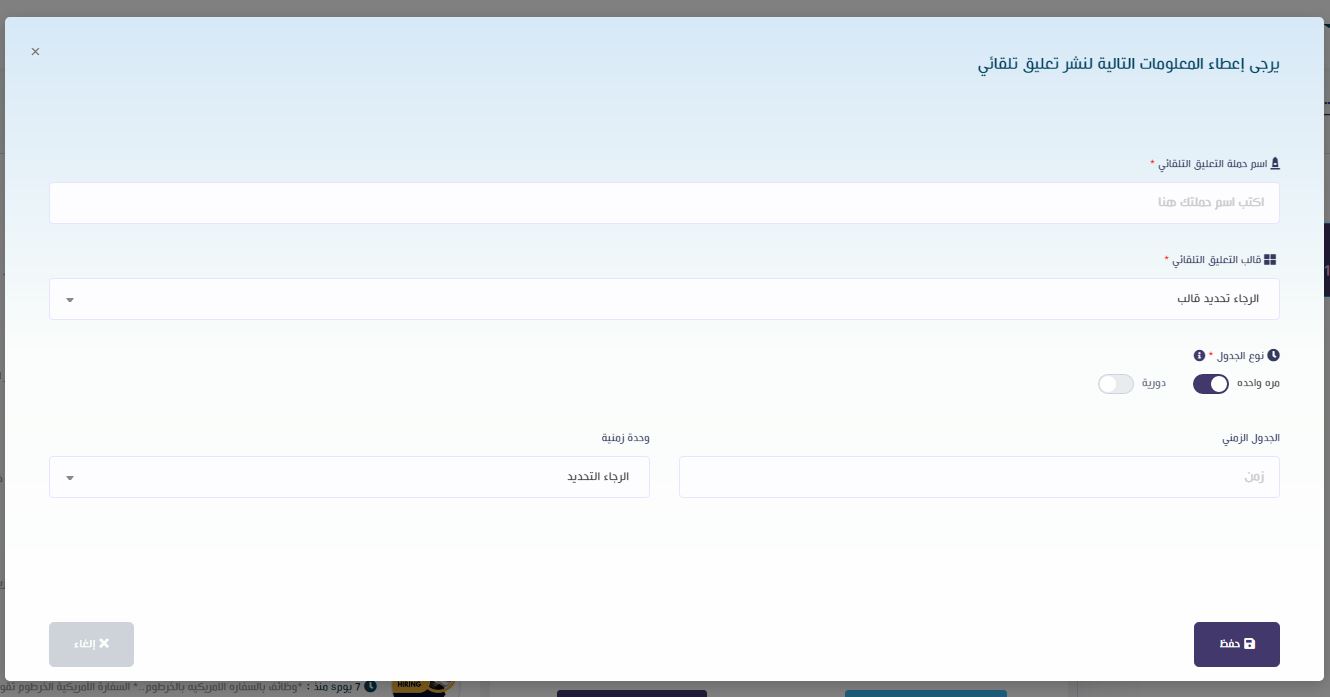Focus the campaign name input field
This screenshot has width=1330, height=697.
point(664,203)
